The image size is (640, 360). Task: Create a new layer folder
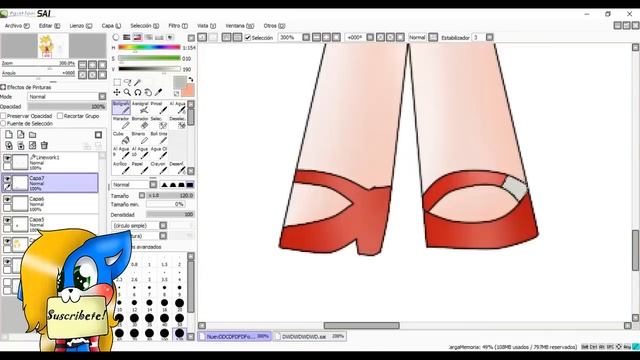coord(32,135)
